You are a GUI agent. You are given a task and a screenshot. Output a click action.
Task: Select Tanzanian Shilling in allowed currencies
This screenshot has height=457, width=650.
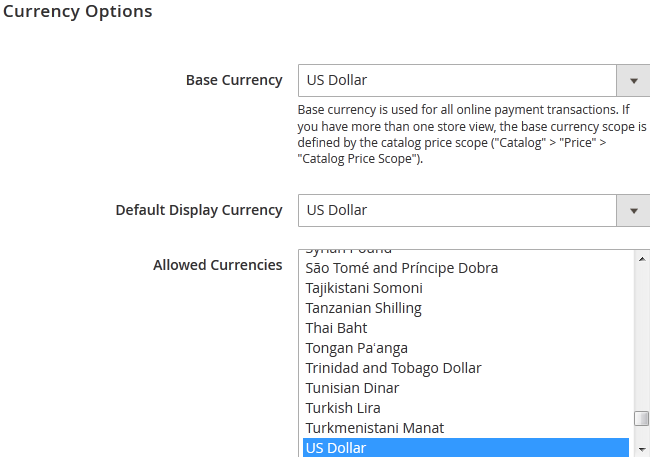coord(364,308)
